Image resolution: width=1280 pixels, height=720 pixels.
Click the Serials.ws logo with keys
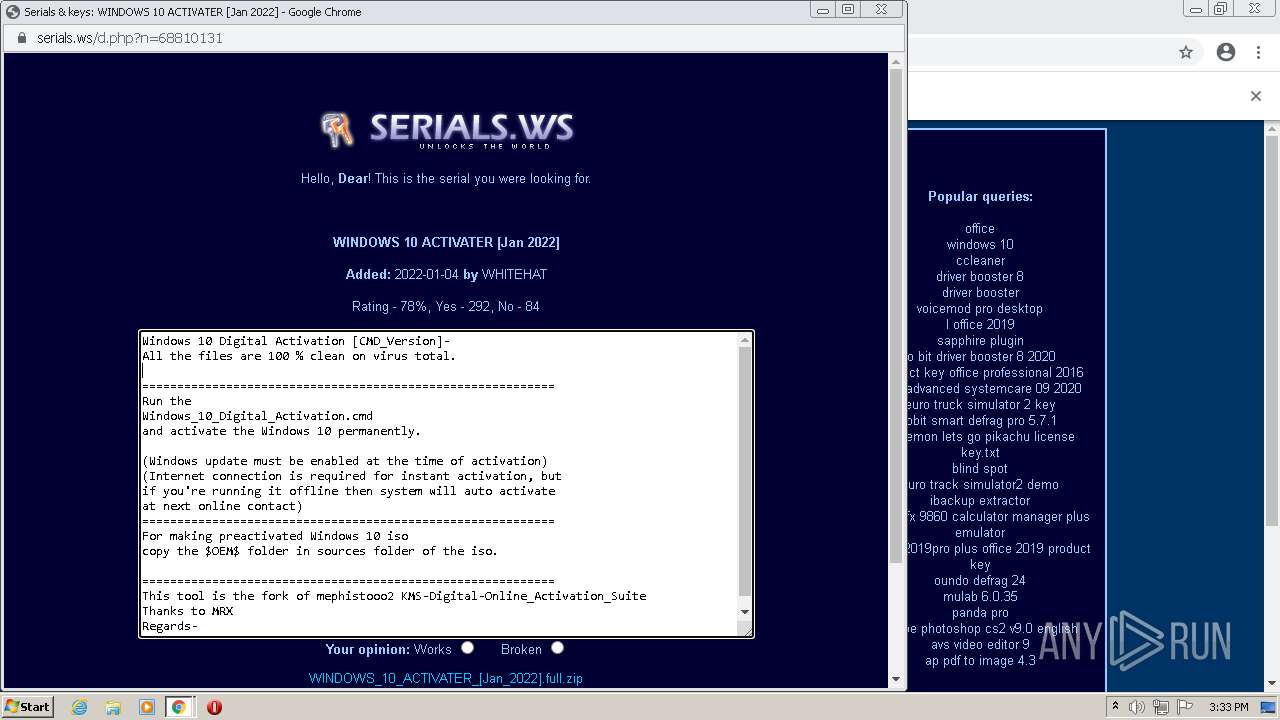447,129
